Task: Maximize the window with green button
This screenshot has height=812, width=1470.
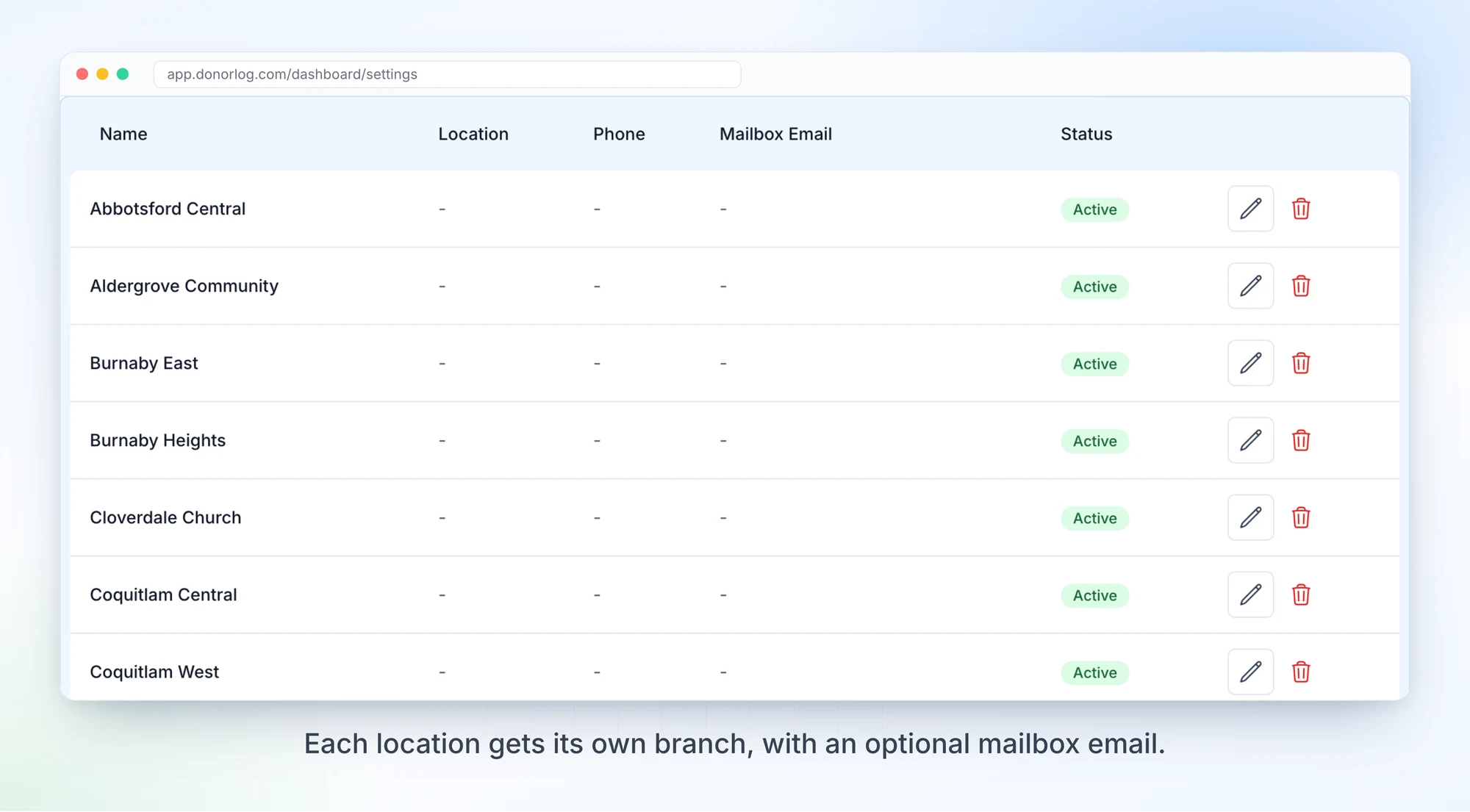Action: [123, 74]
